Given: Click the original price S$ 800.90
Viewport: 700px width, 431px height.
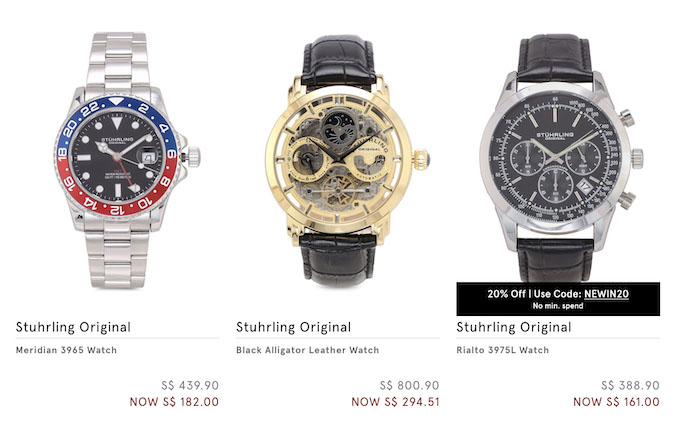Looking at the screenshot, I should [409, 385].
